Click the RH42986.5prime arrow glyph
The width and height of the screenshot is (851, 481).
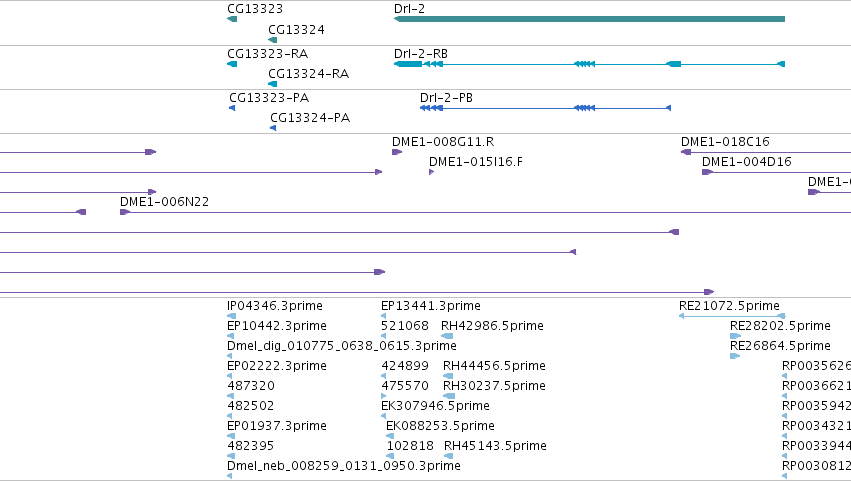click(x=447, y=336)
